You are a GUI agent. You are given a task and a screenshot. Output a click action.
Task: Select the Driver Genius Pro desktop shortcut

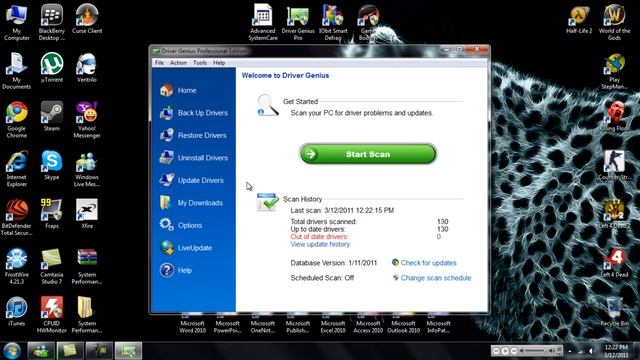click(x=298, y=22)
